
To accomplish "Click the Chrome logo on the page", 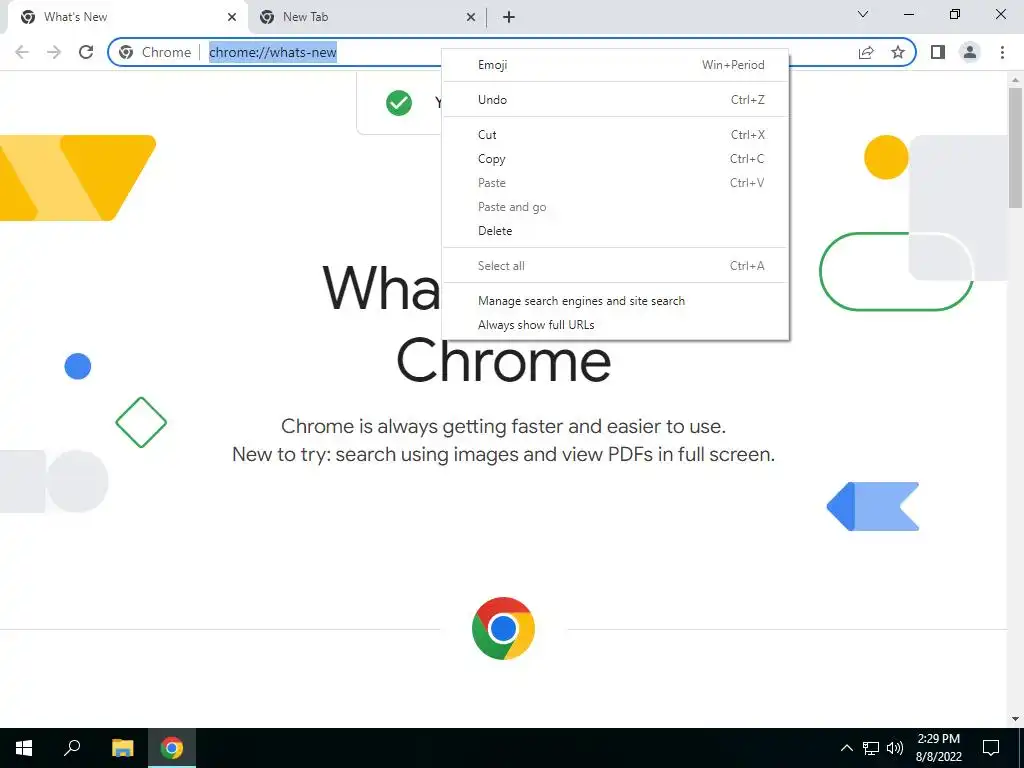I will 504,628.
